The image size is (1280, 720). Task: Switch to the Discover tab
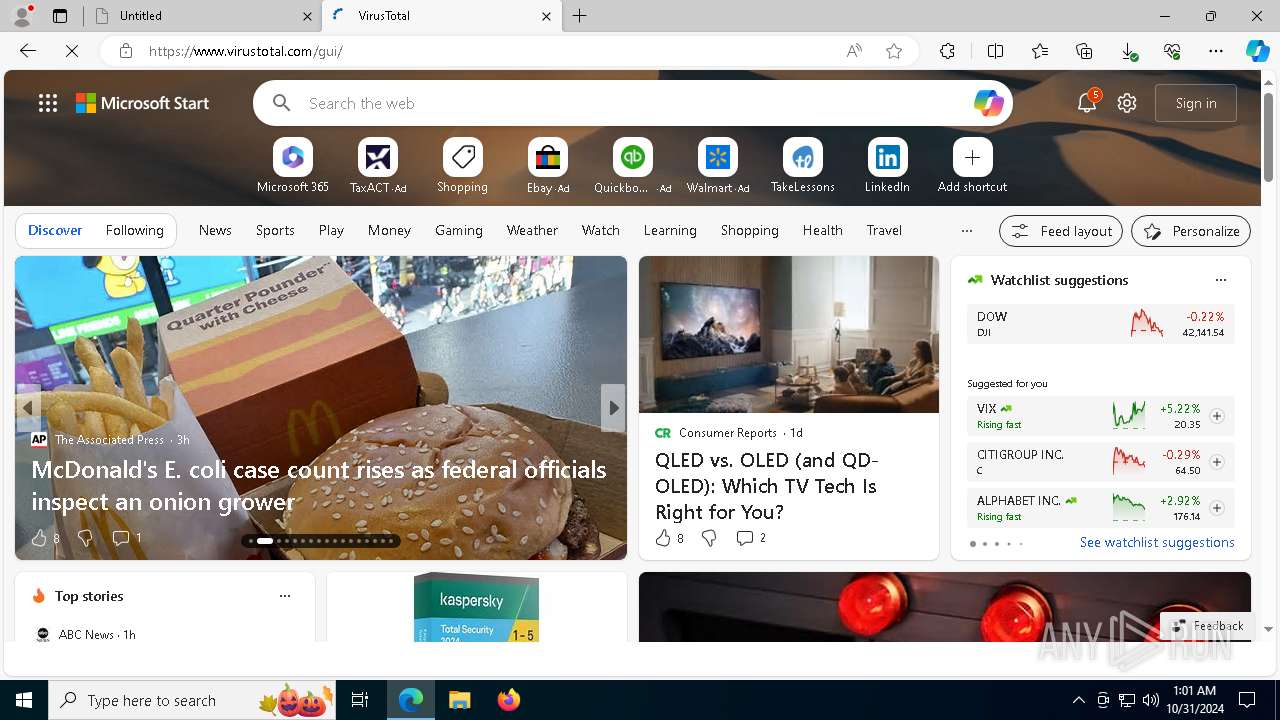coord(55,230)
